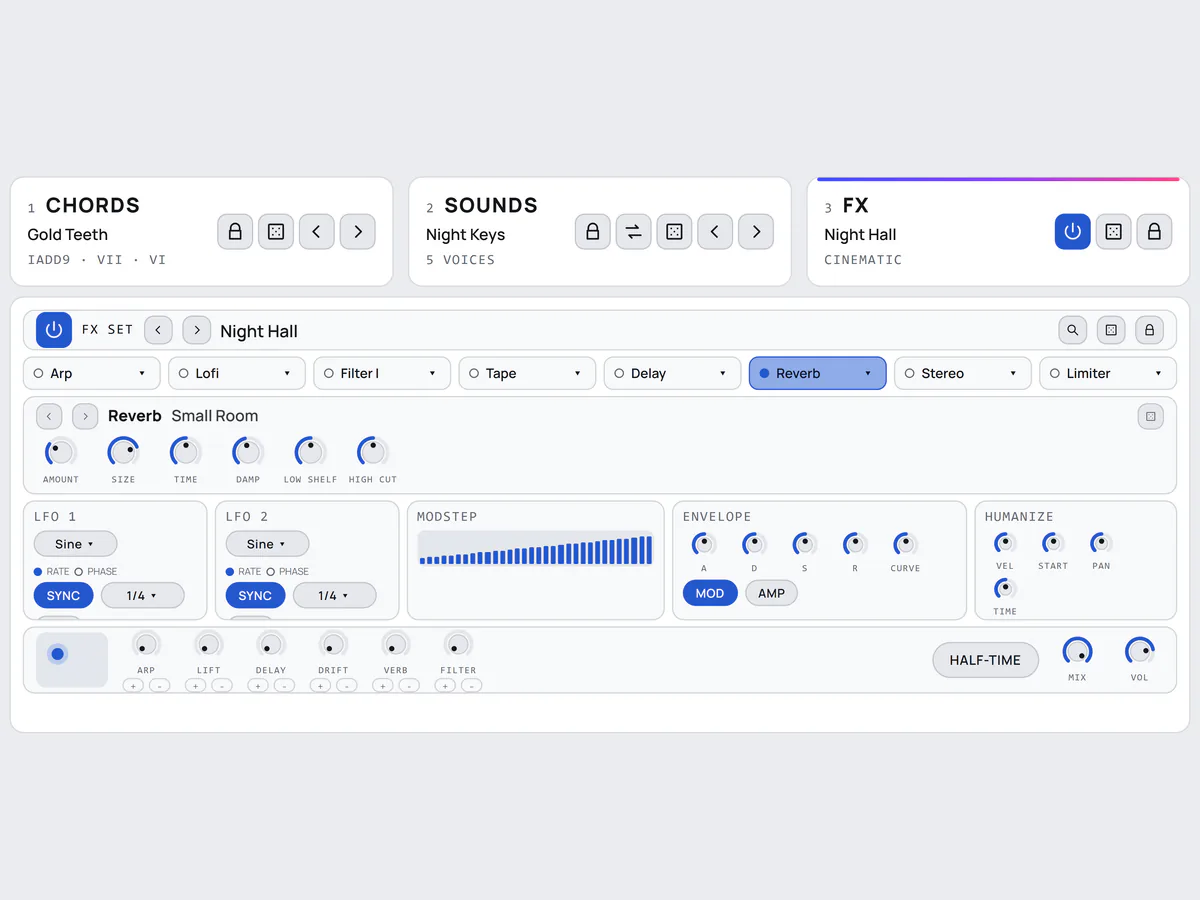Go to next chord preset arrow
The width and height of the screenshot is (1200, 900).
point(358,232)
